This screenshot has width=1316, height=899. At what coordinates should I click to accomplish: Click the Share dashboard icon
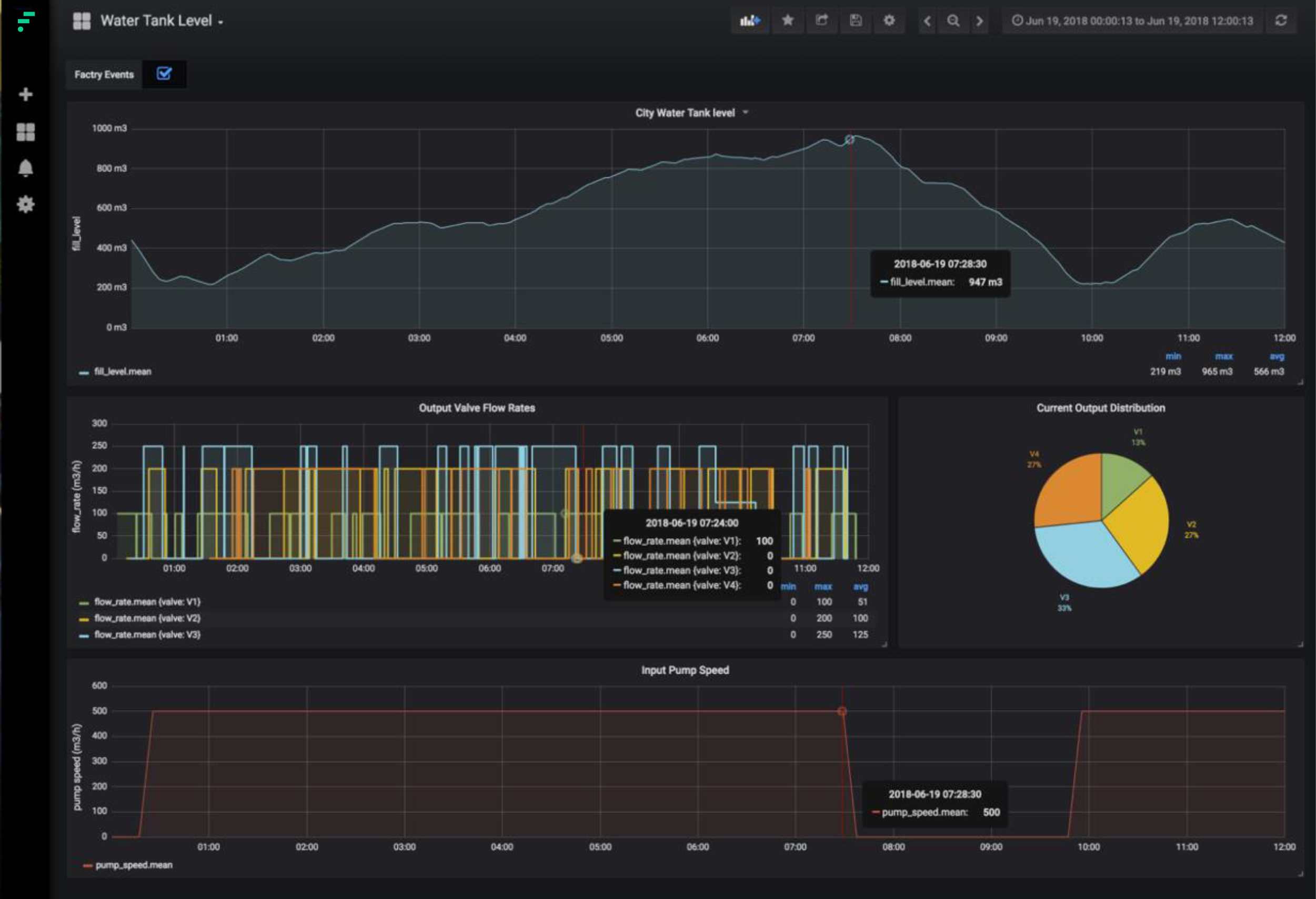[x=822, y=21]
